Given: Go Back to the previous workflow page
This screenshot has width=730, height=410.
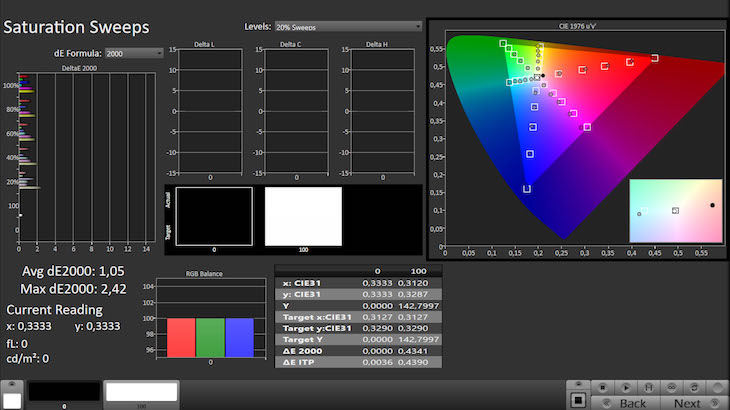Looking at the screenshot, I should coord(632,403).
